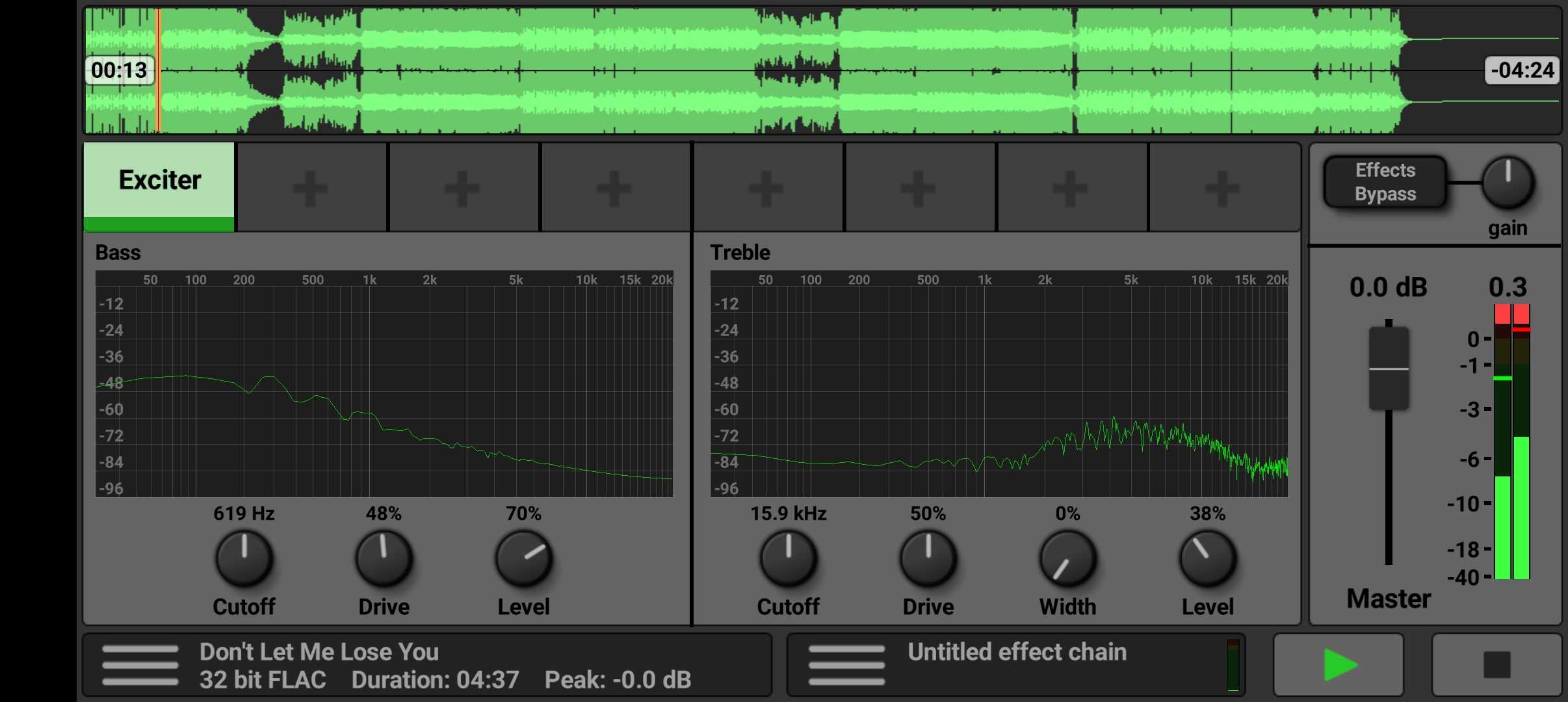The image size is (1568, 702).
Task: Add effect in the second slot
Action: point(311,188)
